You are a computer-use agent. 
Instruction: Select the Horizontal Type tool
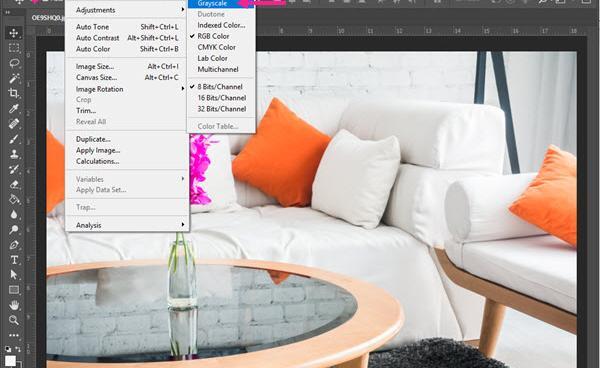point(14,260)
